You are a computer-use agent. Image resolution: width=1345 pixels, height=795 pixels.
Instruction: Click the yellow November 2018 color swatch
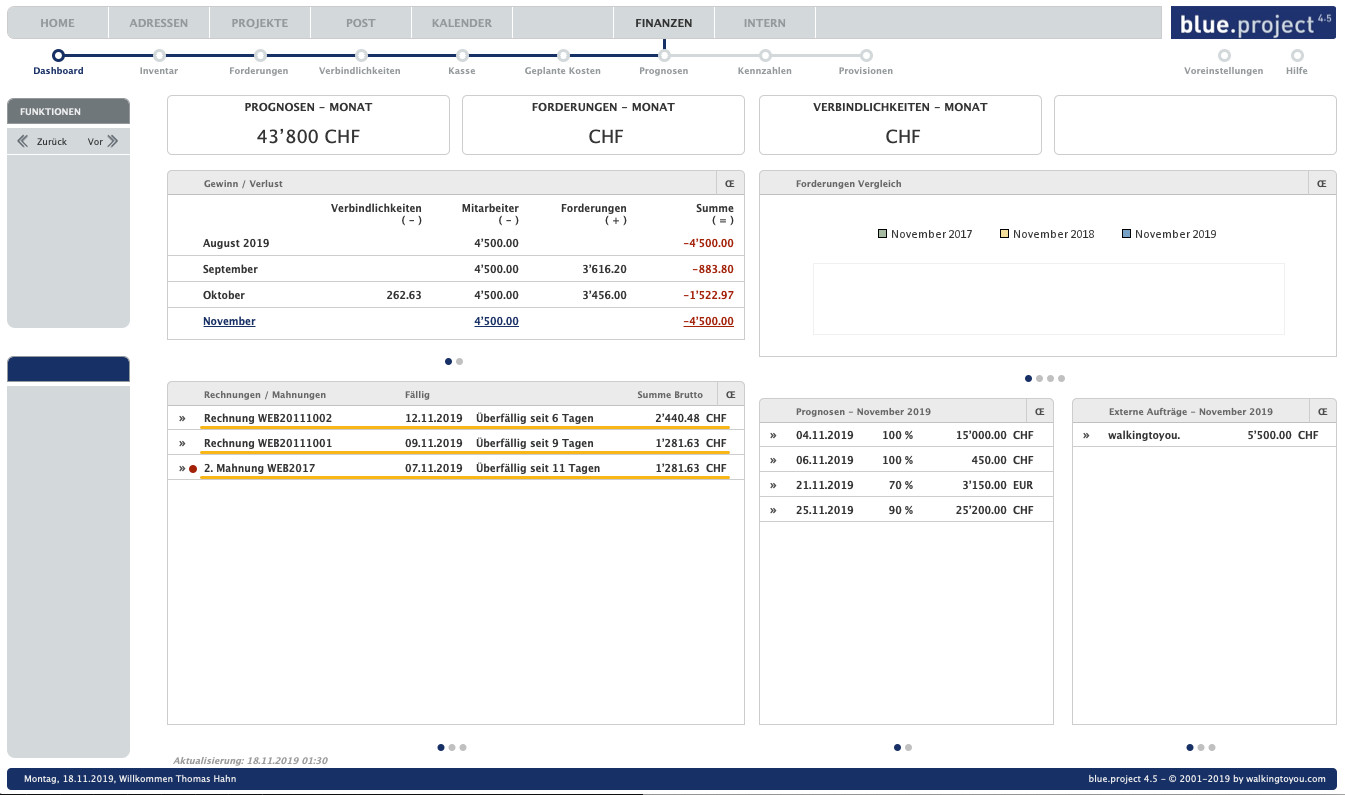pyautogui.click(x=1003, y=233)
